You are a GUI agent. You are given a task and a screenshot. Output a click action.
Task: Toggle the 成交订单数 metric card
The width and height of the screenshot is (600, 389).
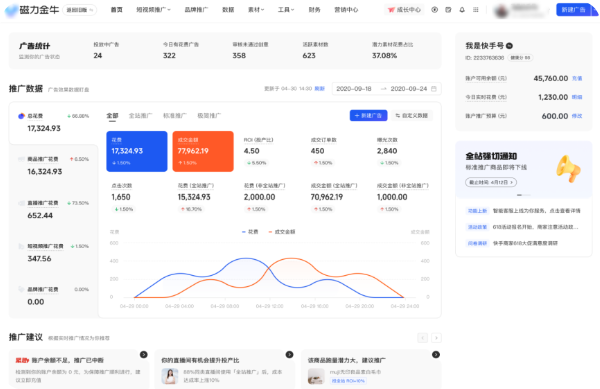[335, 151]
